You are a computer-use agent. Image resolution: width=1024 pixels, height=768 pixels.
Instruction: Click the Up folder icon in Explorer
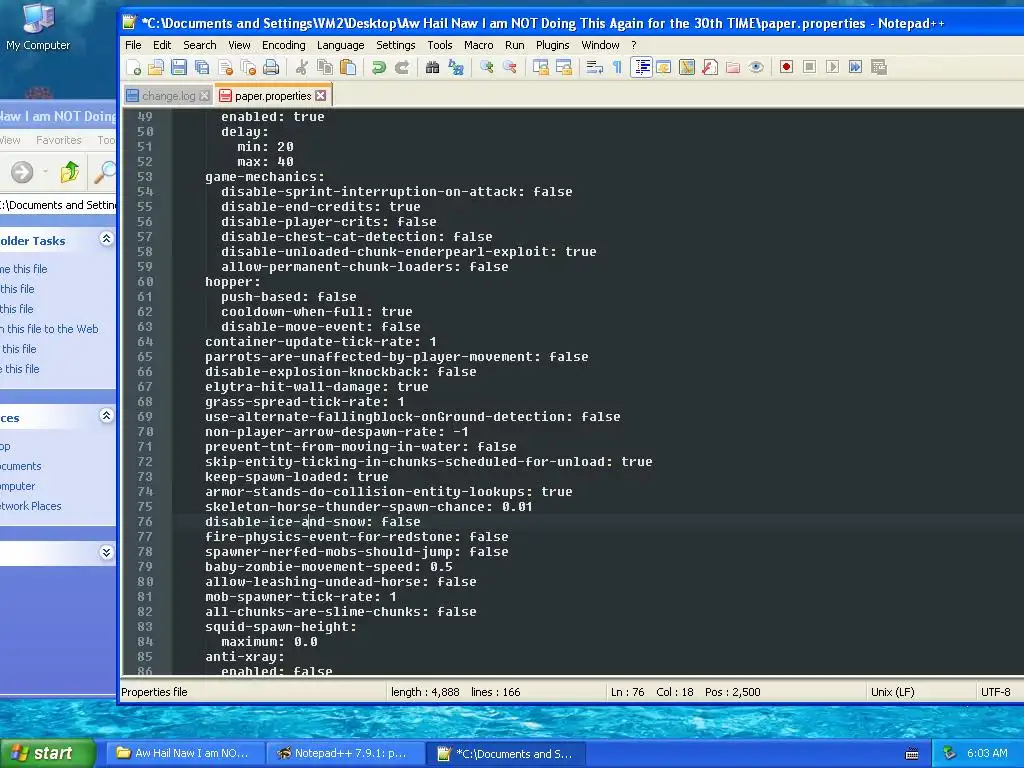pos(69,172)
